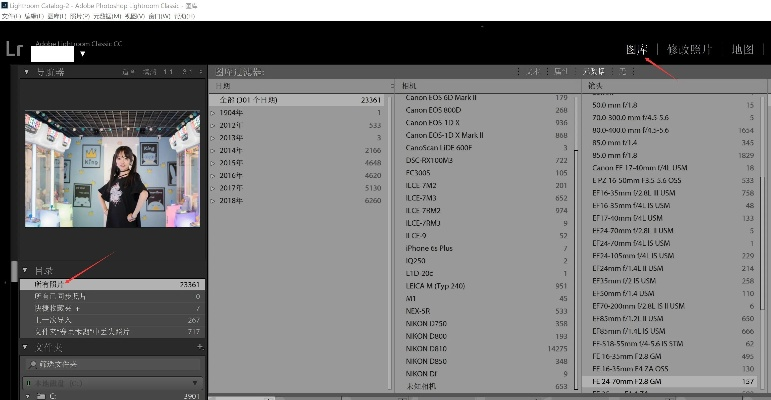Image resolution: width=771 pixels, height=400 pixels.
Task: Select 85.0 mm f/1.4 lens
Action: click(670, 143)
